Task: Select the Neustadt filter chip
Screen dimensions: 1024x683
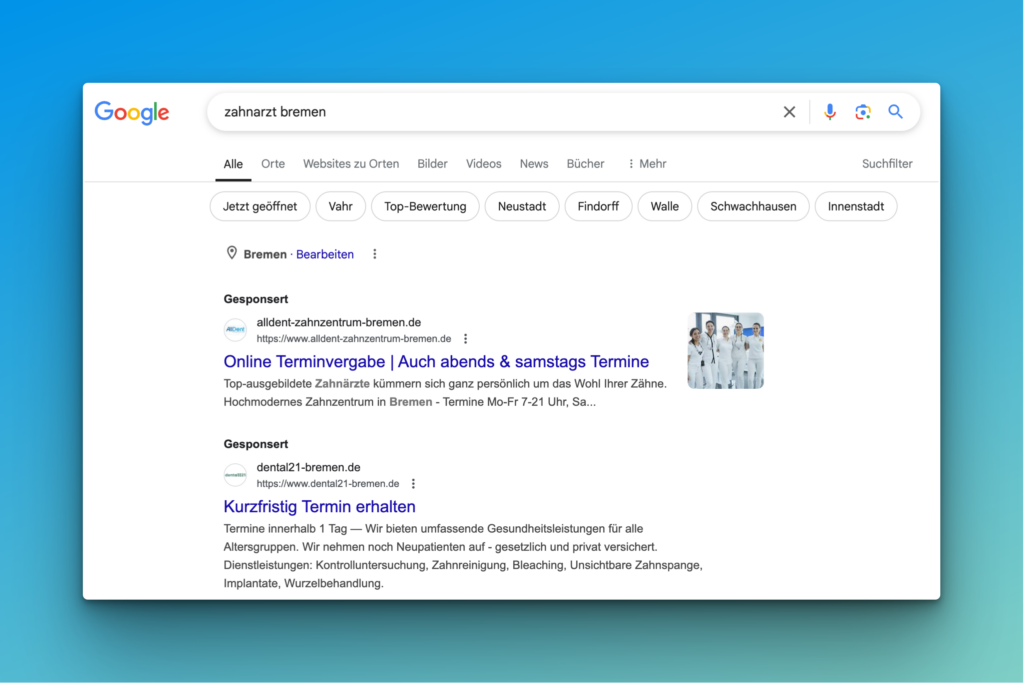Action: (x=522, y=206)
